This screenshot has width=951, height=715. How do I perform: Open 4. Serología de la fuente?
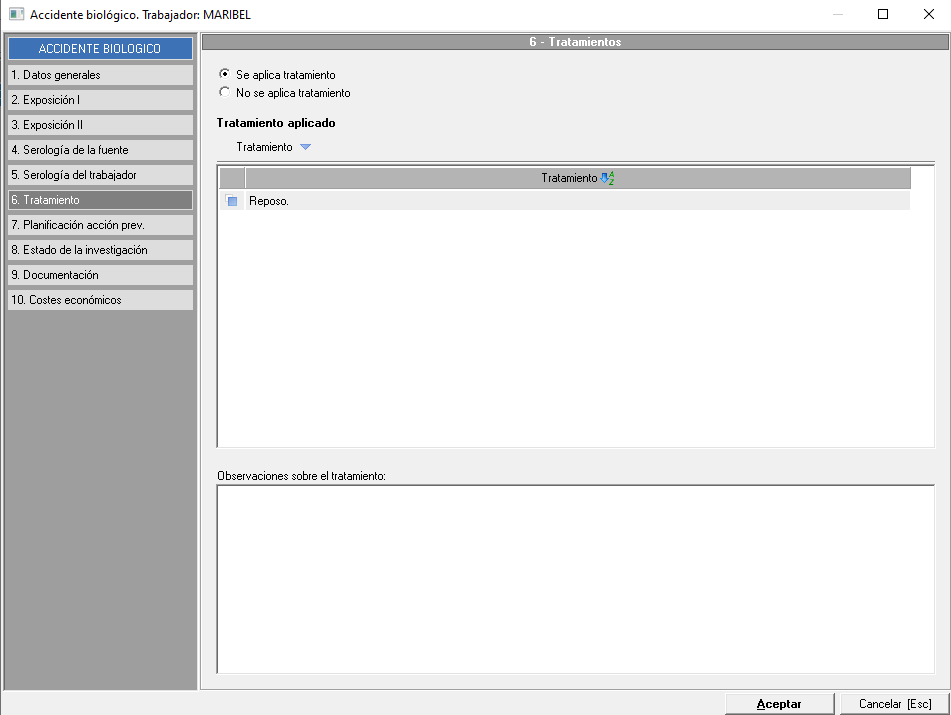[100, 150]
